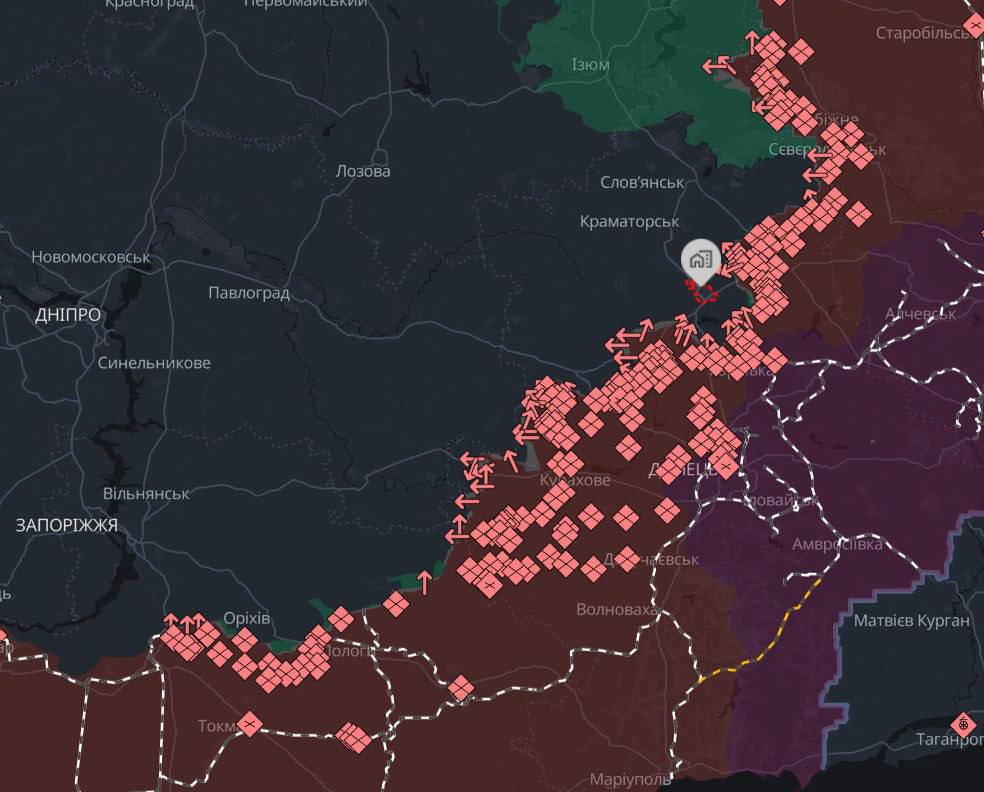Click the Синельникове town label
The width and height of the screenshot is (984, 792).
coord(154,363)
